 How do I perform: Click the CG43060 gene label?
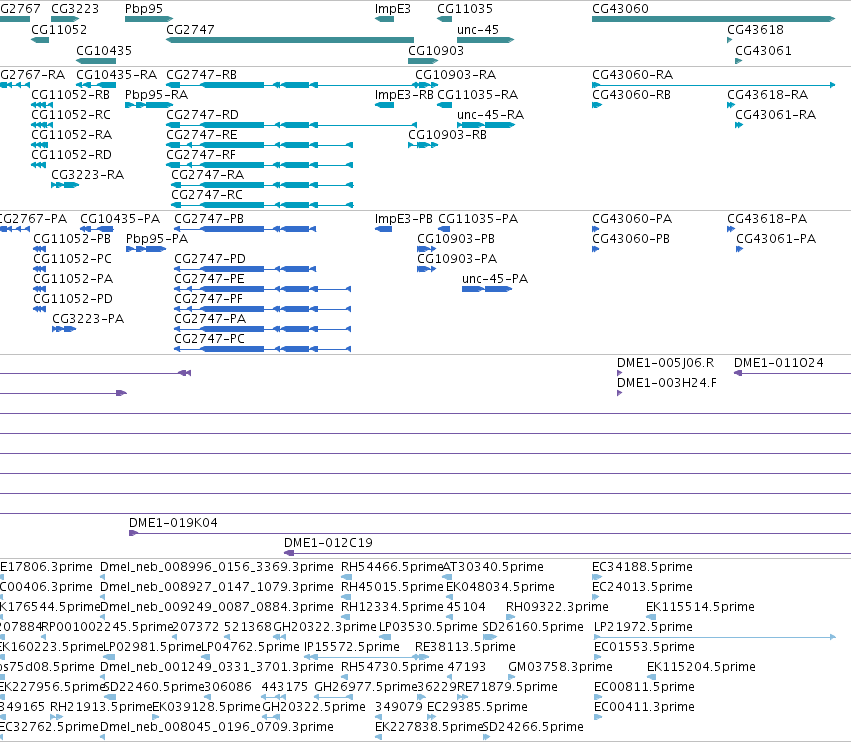[620, 9]
